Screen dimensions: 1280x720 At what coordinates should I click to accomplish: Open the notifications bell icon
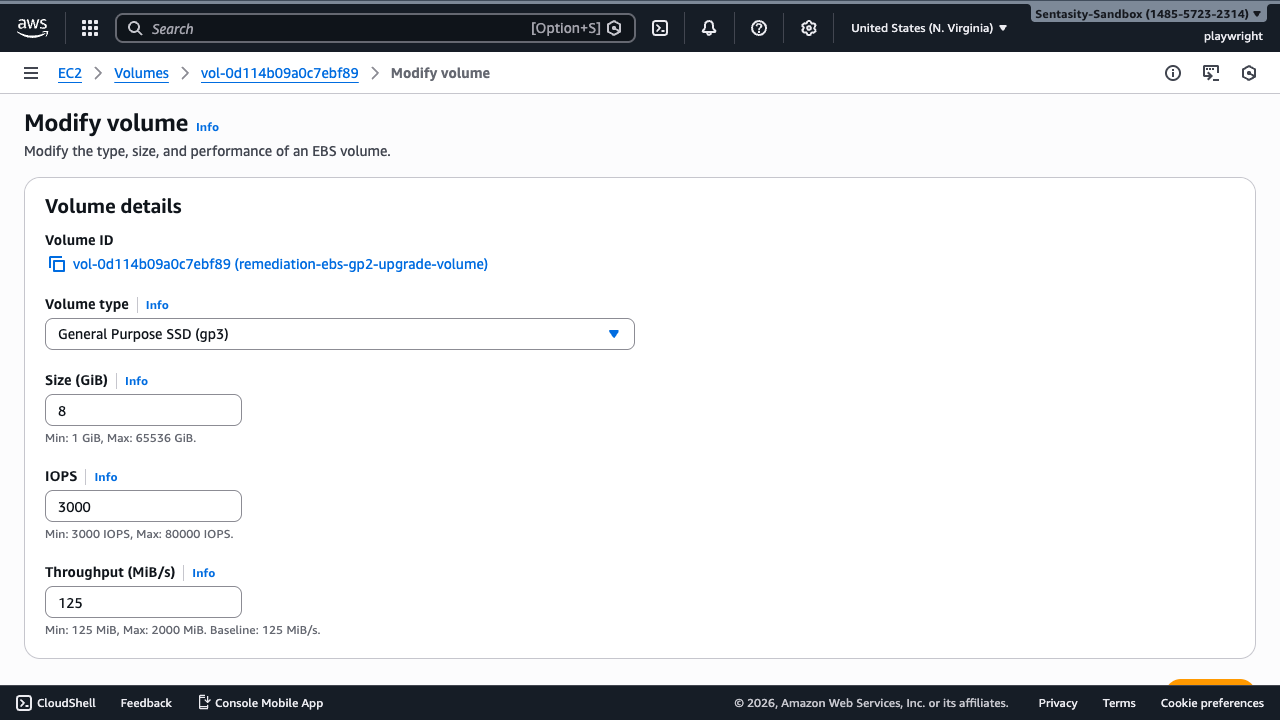tap(709, 28)
